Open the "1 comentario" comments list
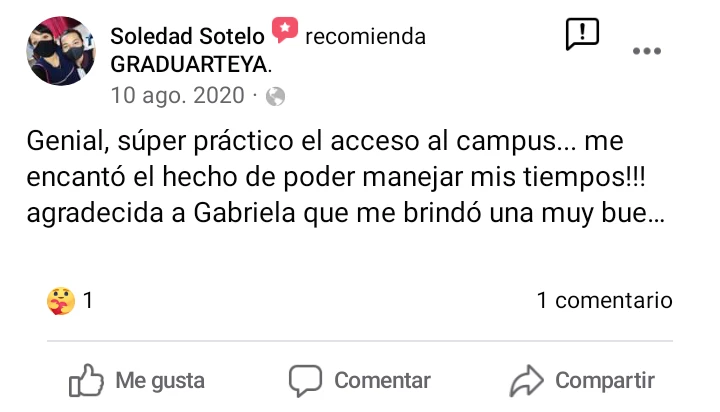This screenshot has width=720, height=412. click(604, 300)
